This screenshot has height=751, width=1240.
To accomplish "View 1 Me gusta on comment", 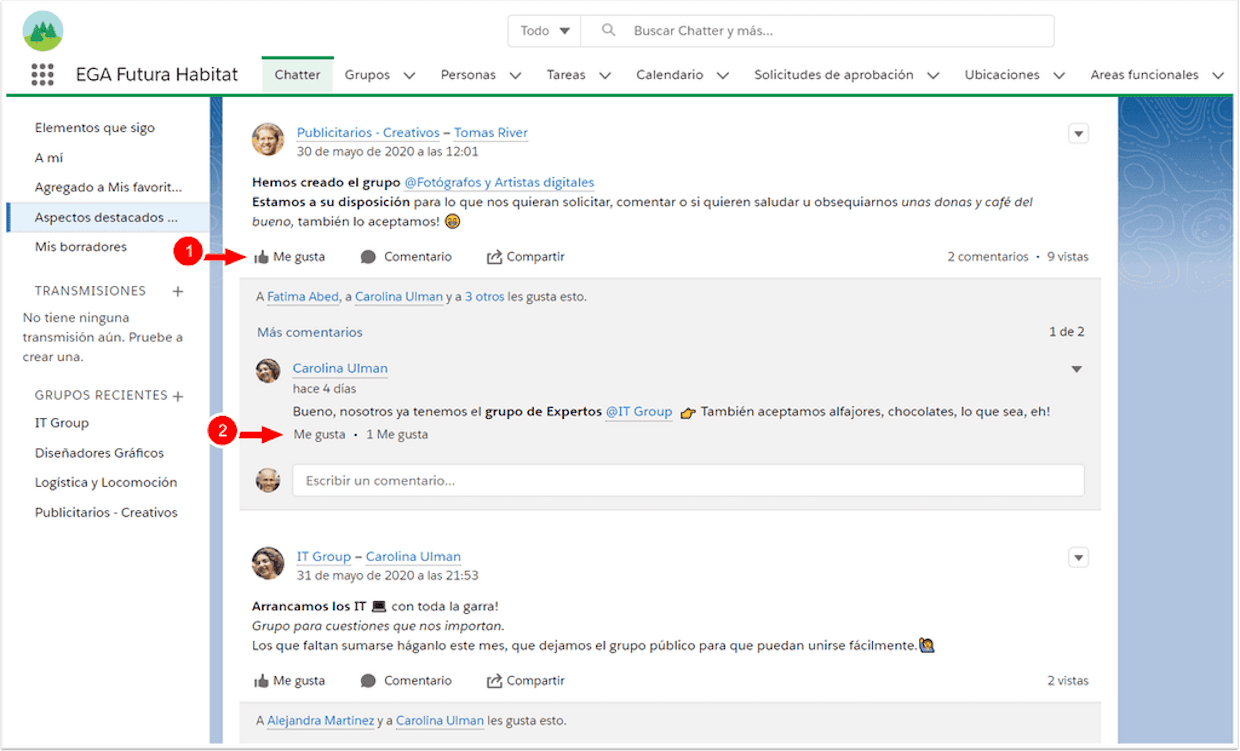I will 397,435.
